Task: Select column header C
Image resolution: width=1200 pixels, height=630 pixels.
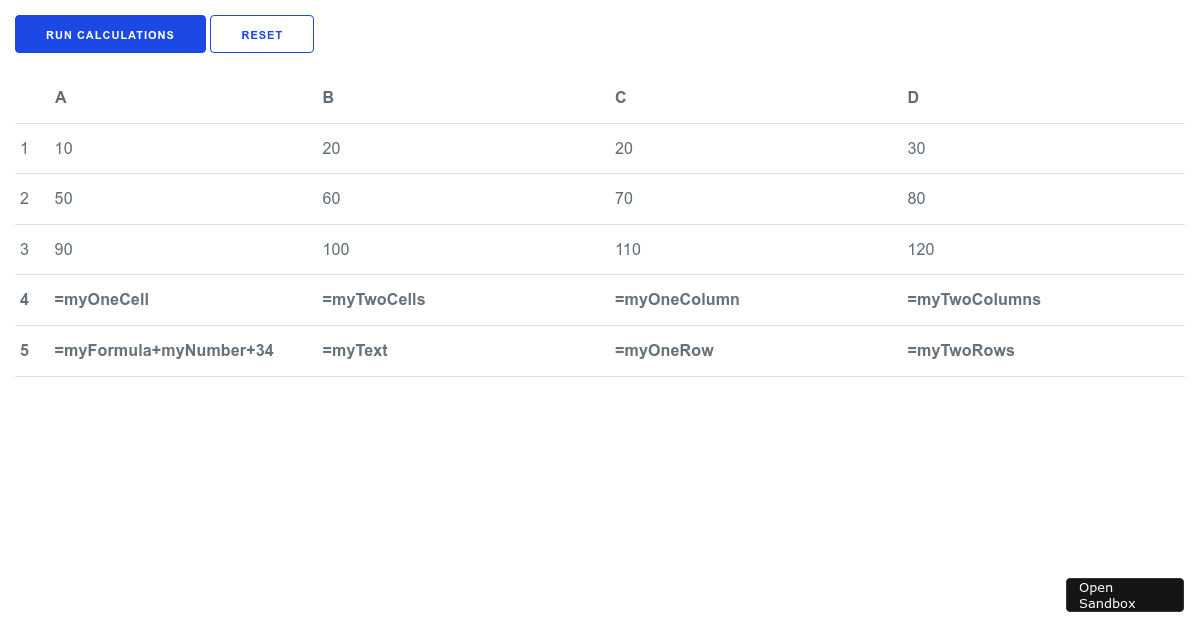Action: coord(620,97)
